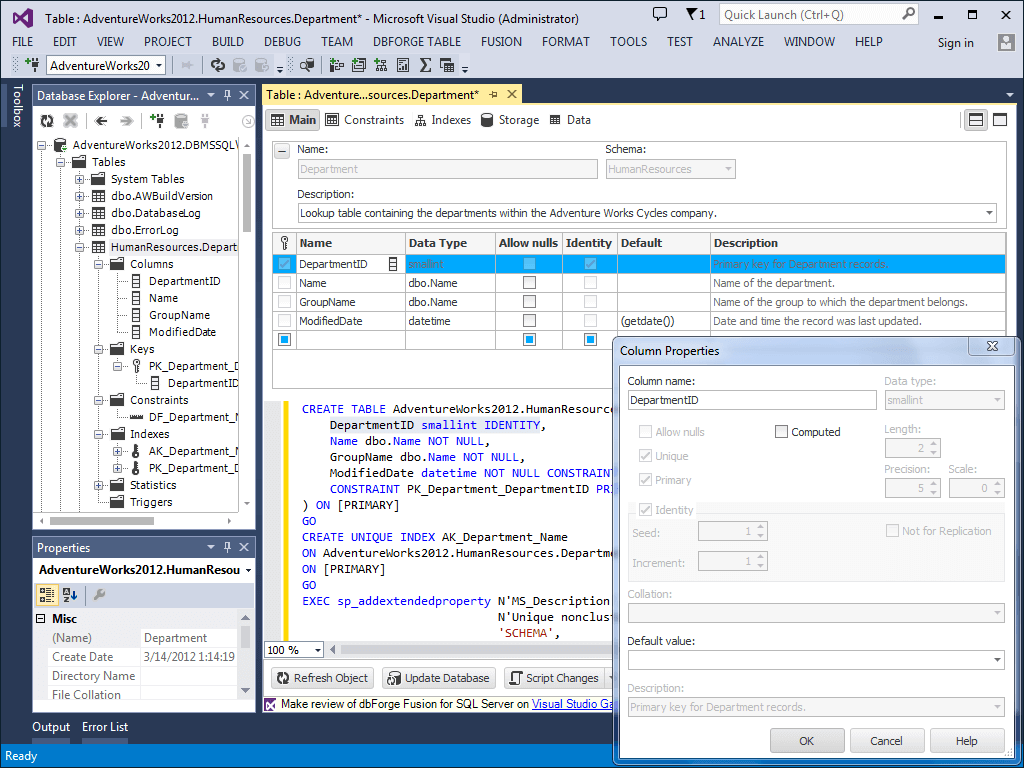
Task: Click the notifications flag in the title bar
Action: [x=693, y=13]
